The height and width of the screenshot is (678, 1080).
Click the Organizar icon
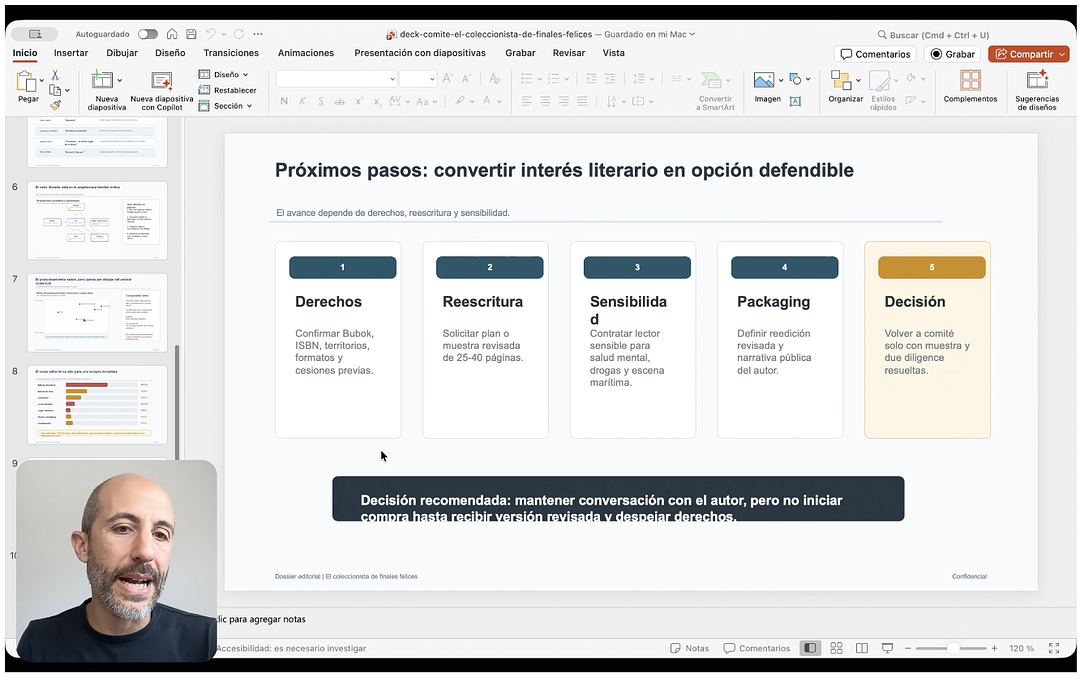pos(841,80)
